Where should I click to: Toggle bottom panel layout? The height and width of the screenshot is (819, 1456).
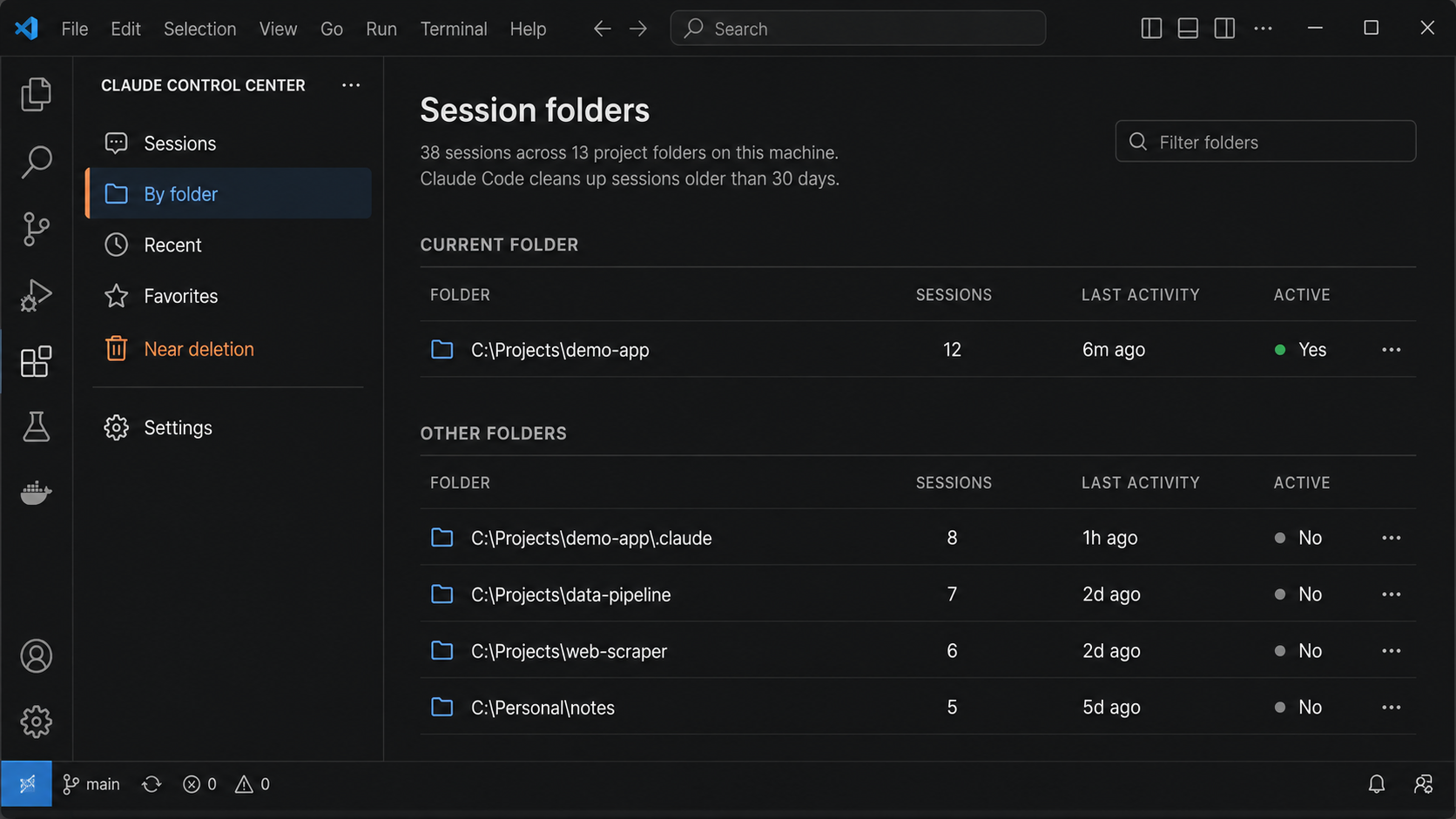(x=1188, y=29)
